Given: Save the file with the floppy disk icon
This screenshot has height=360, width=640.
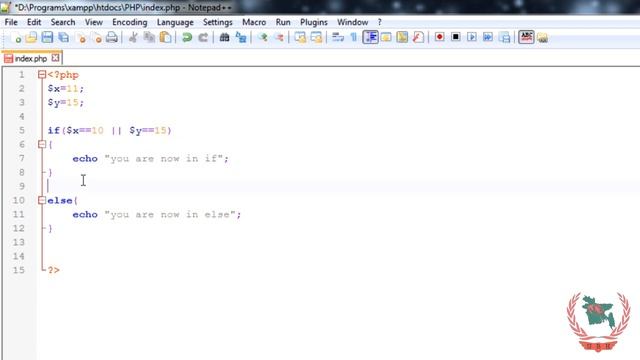Looking at the screenshot, I should tap(47, 38).
